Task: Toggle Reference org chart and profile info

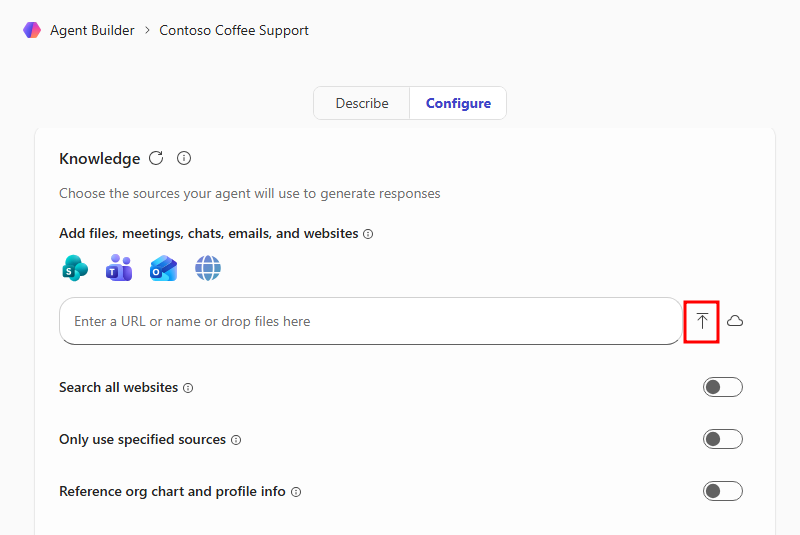Action: click(722, 491)
